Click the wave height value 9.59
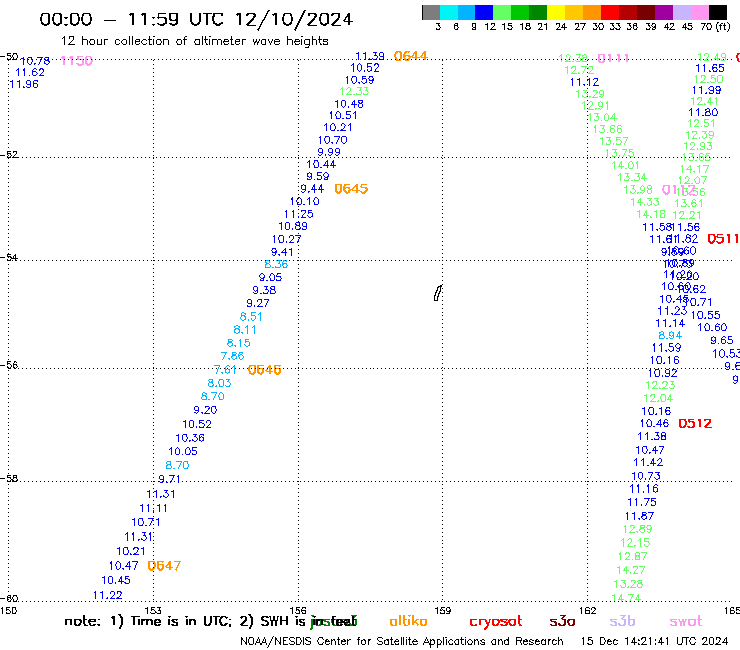This screenshot has width=740, height=650. 318,176
